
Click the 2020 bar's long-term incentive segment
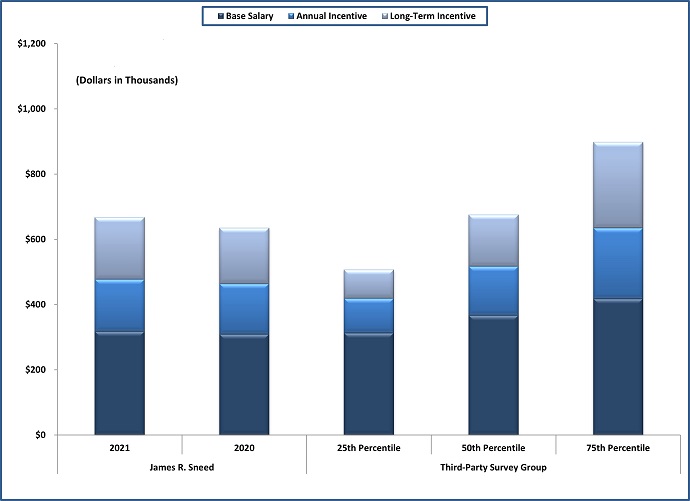point(244,256)
